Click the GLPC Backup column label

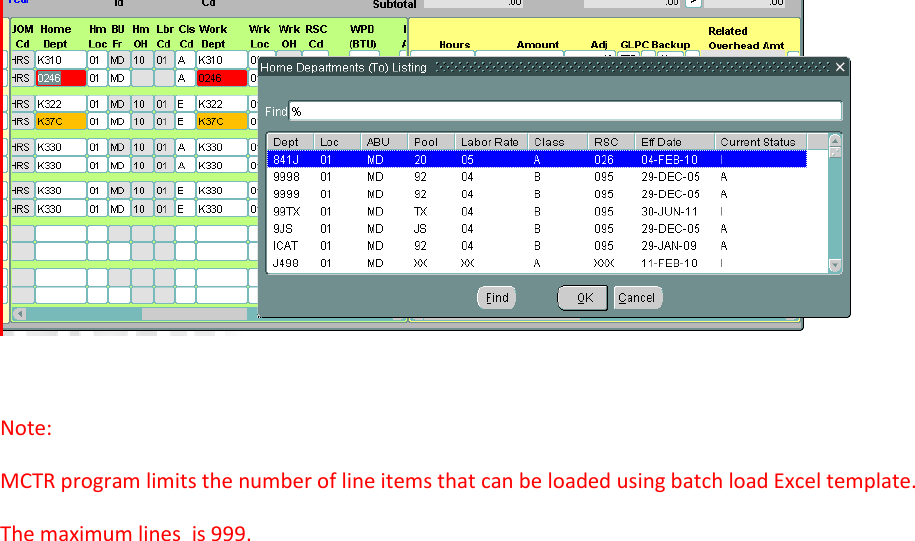point(655,44)
